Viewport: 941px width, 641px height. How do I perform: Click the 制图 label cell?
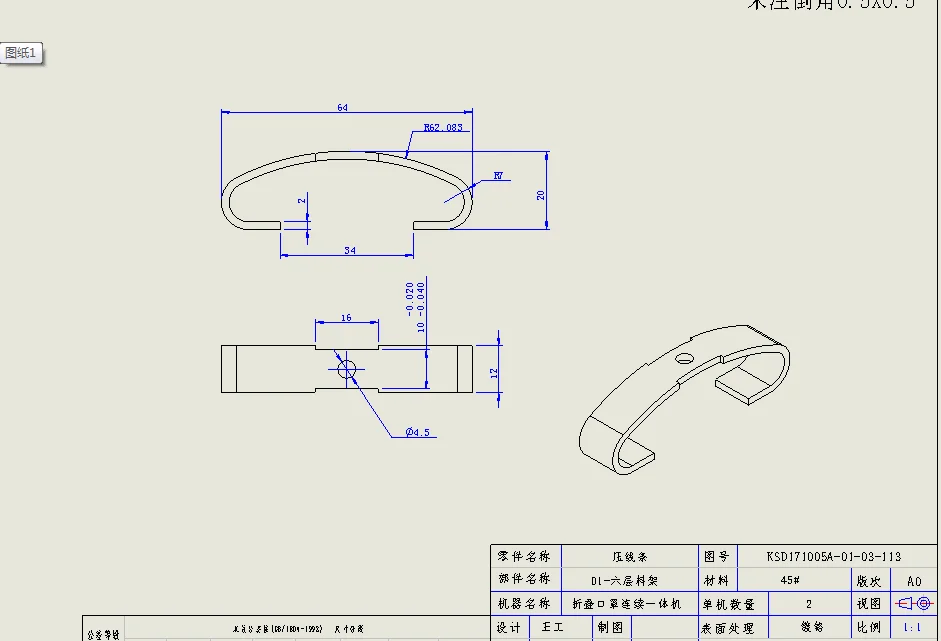(611, 627)
